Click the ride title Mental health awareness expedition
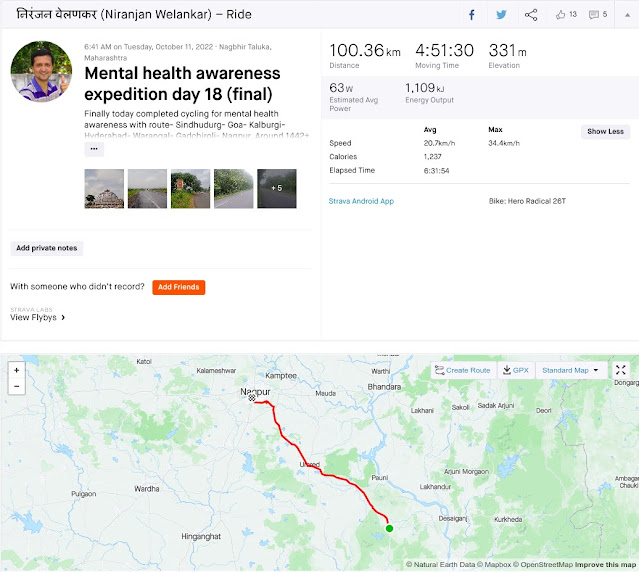639x572 pixels. (182, 84)
